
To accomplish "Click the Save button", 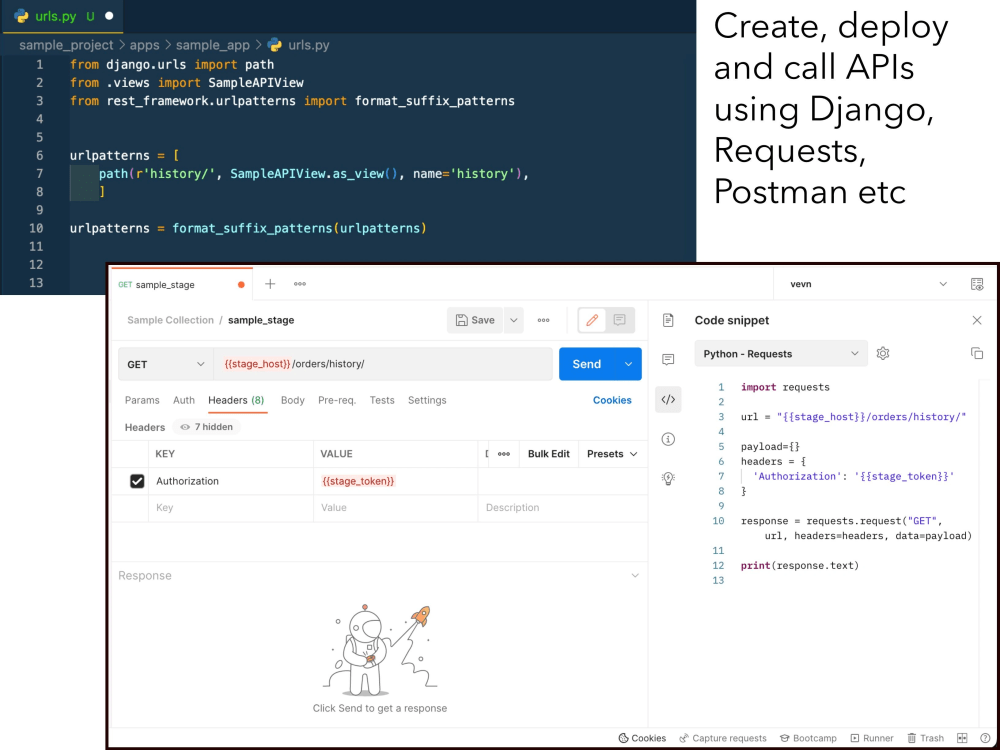I will [475, 320].
